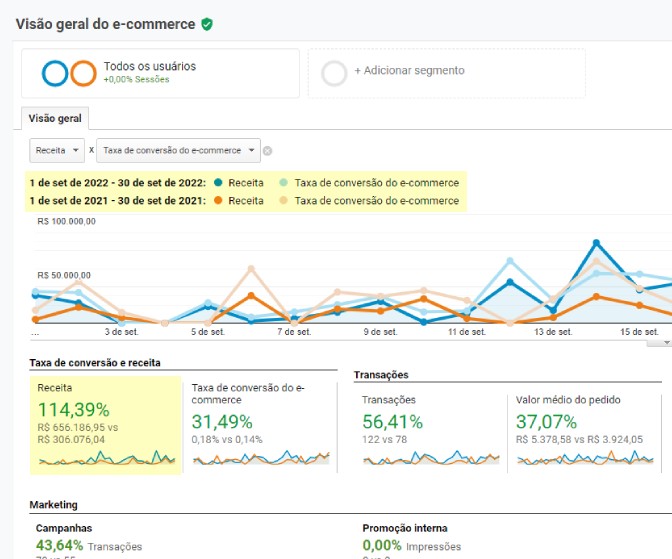
Task: Click the 2022 Taxa de conversão light blue dot
Action: tap(284, 183)
